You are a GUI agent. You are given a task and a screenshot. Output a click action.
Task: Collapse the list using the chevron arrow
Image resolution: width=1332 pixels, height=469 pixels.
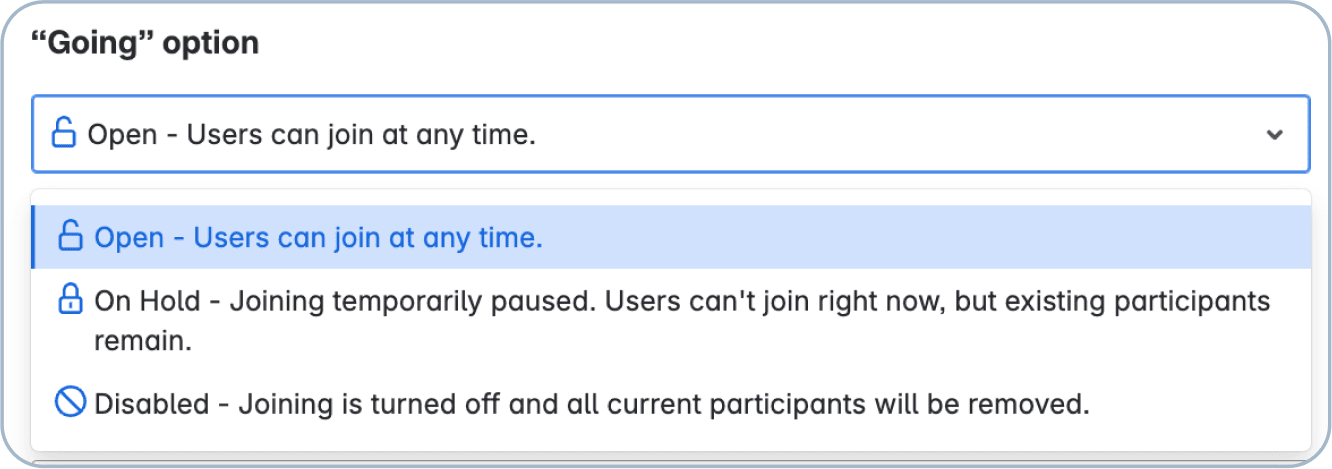tap(1274, 134)
